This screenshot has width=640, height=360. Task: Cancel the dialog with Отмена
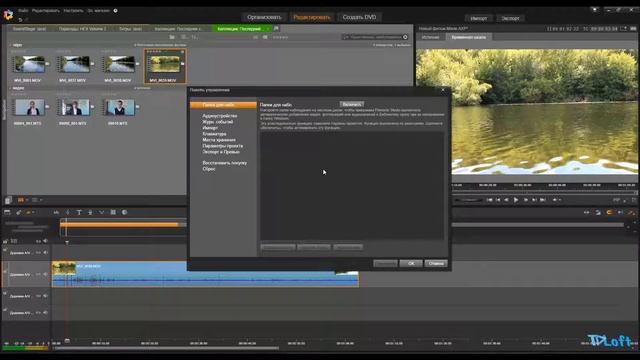(x=436, y=263)
